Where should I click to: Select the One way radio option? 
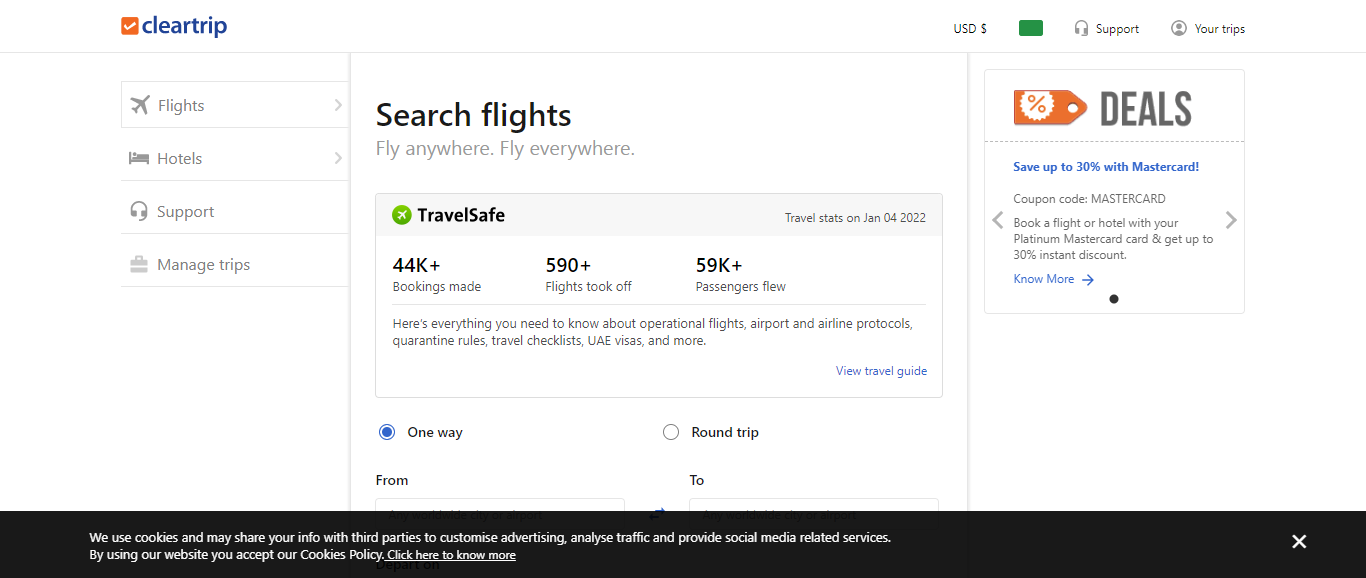point(387,432)
